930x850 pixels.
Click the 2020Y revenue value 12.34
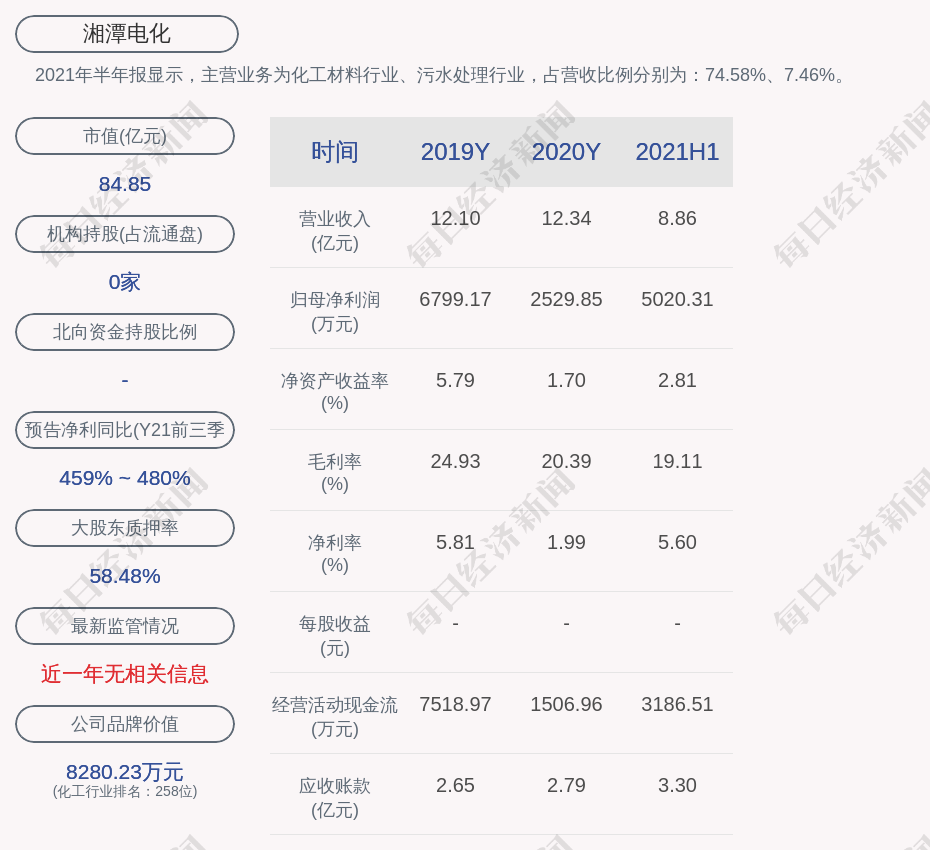[566, 218]
